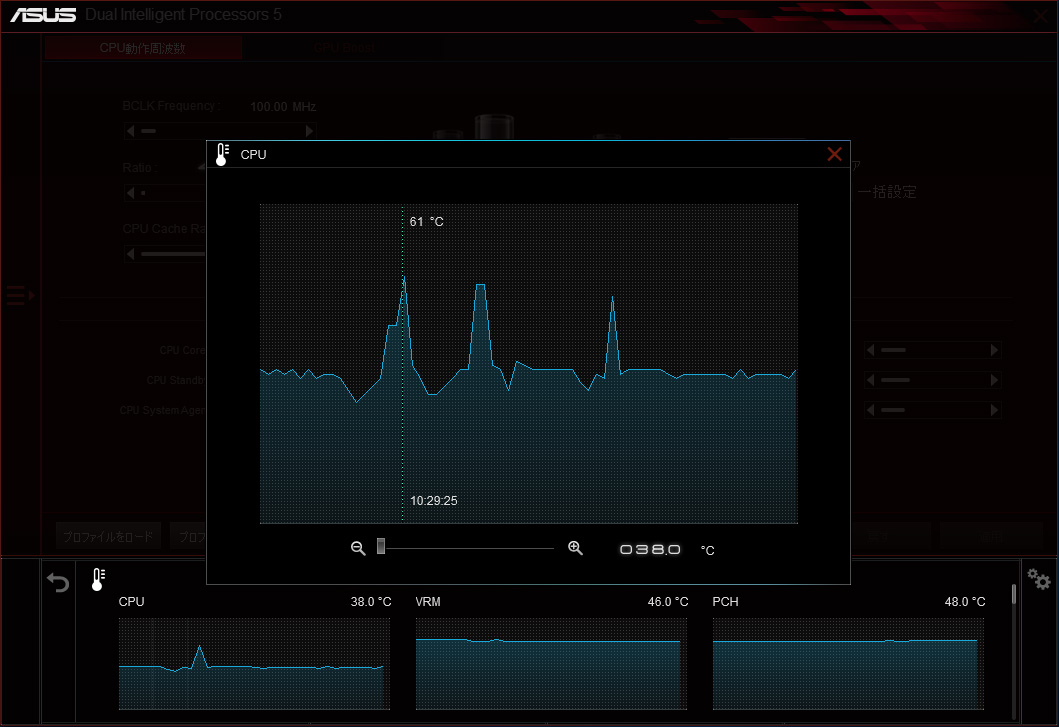1059x727 pixels.
Task: Click the back arrow in the bottom panel
Action: [59, 583]
